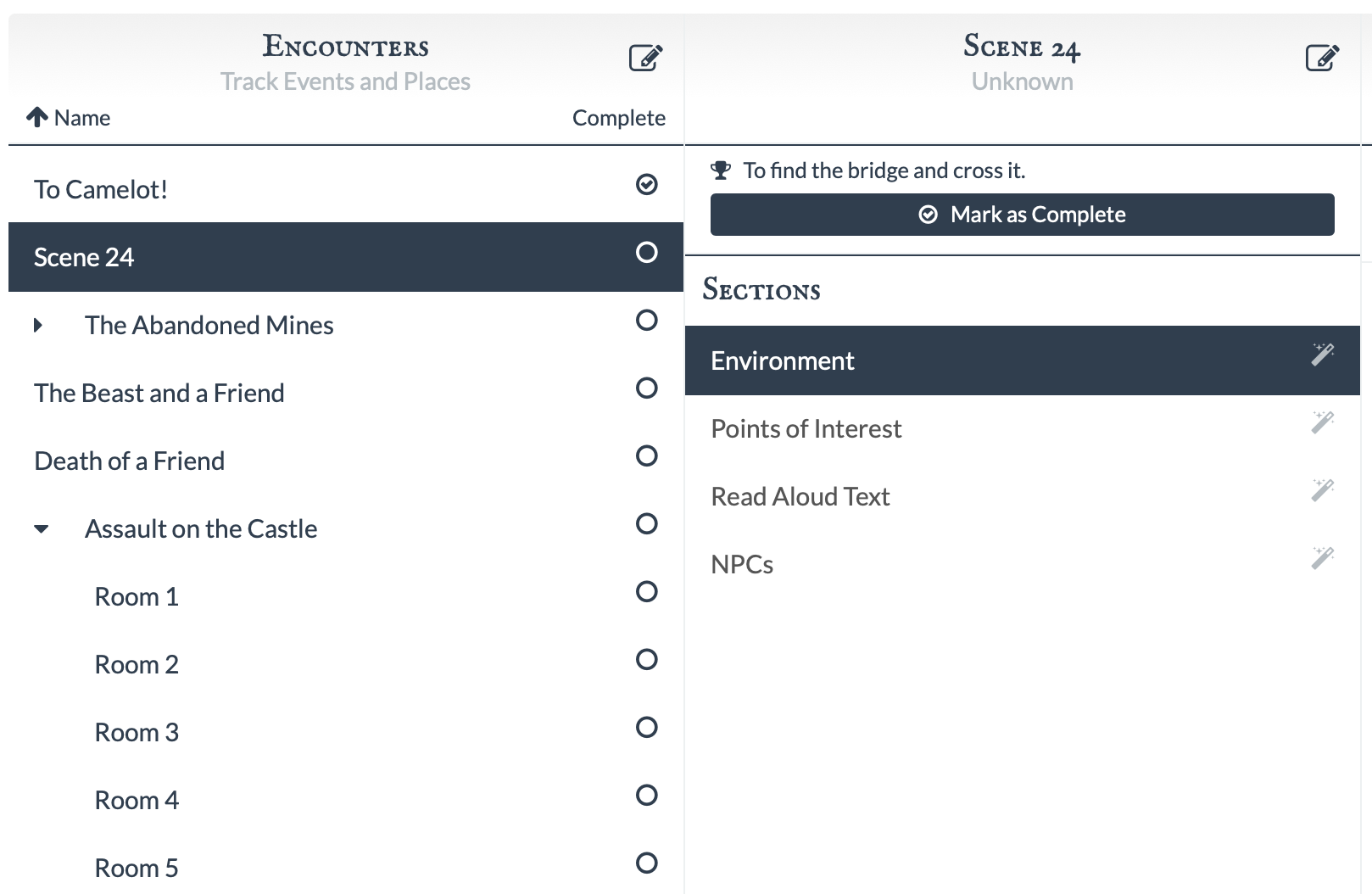Toggle complete circle for The Beast and a Friend

pos(647,388)
